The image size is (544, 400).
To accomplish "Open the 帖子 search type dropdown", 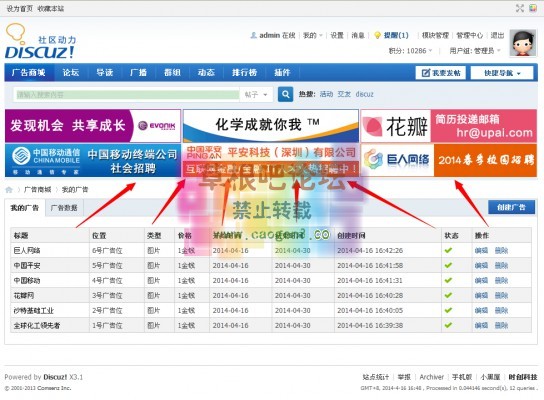I will click(x=256, y=94).
